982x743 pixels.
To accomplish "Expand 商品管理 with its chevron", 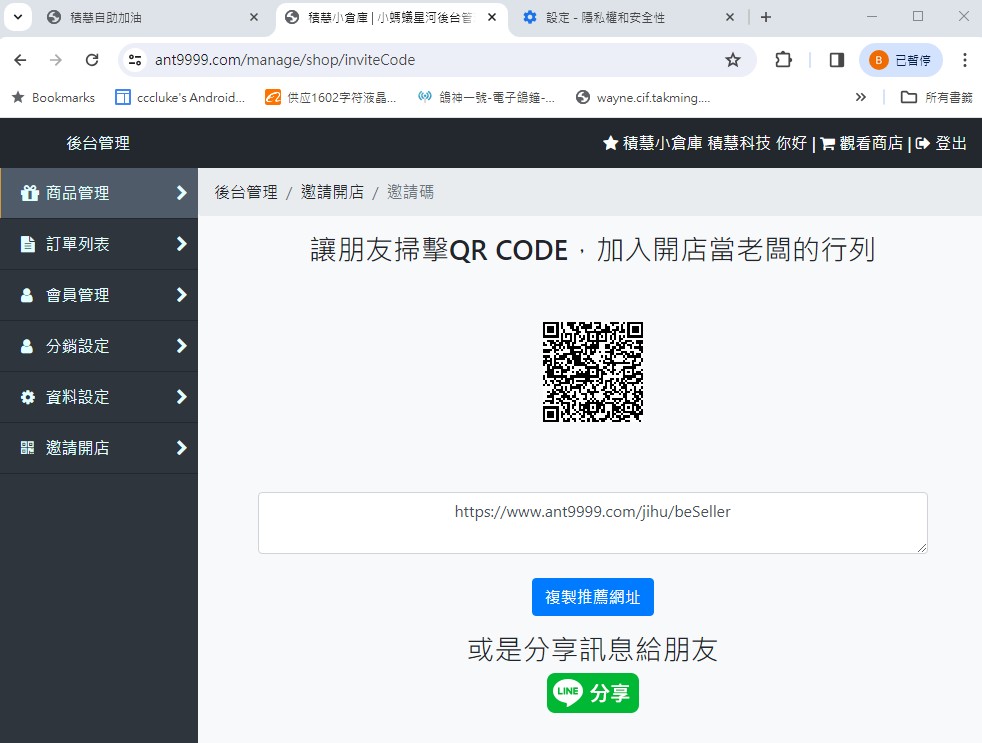I will [x=182, y=193].
